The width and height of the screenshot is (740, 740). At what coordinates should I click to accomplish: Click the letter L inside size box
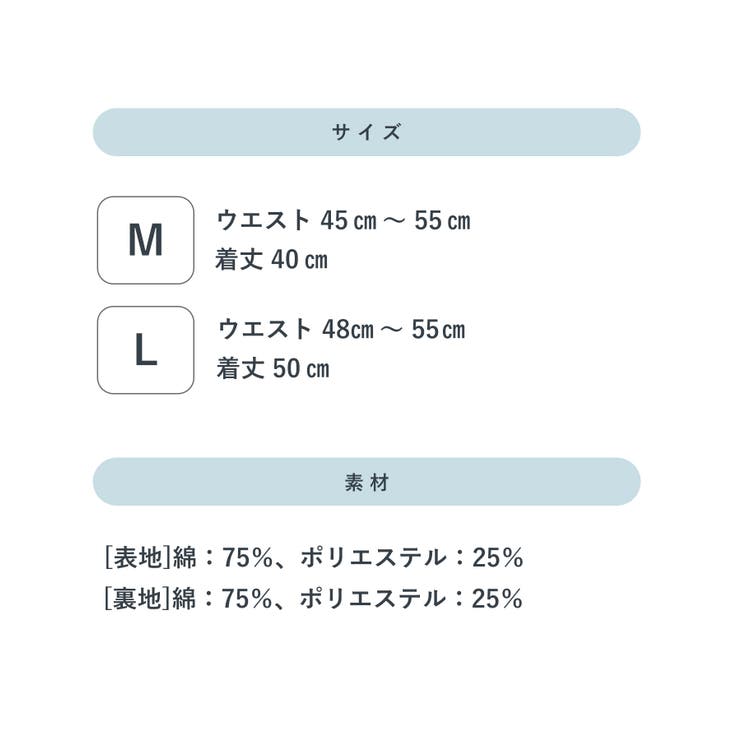tap(146, 350)
